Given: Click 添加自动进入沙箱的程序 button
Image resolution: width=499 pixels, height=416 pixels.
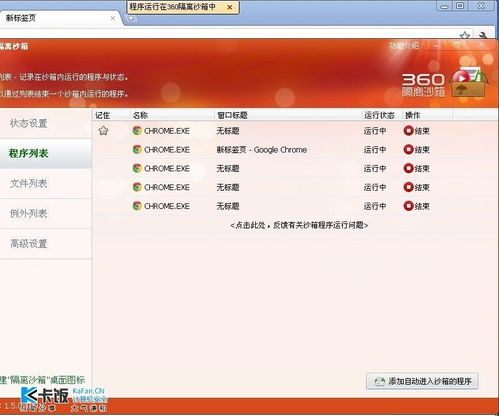Looking at the screenshot, I should [422, 381].
